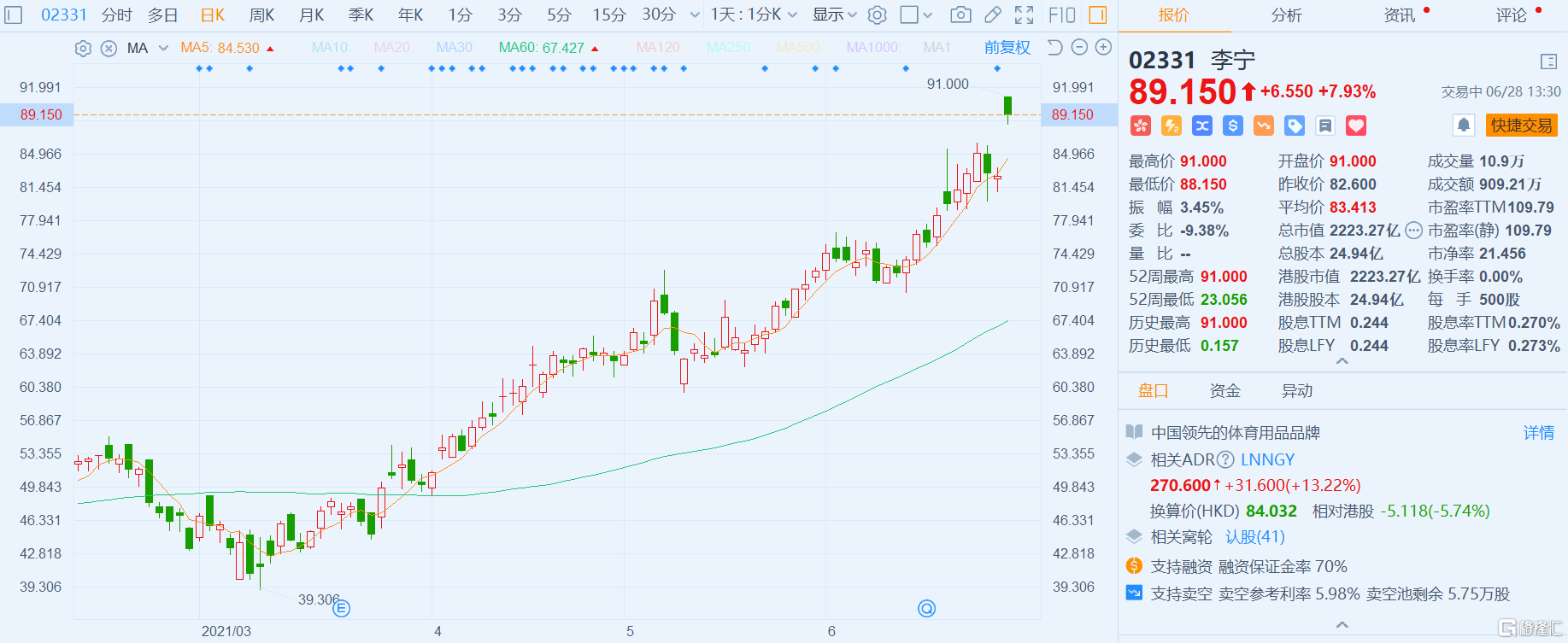Image resolution: width=1568 pixels, height=643 pixels.
Task: Select the 5分 interval button
Action: click(x=559, y=15)
